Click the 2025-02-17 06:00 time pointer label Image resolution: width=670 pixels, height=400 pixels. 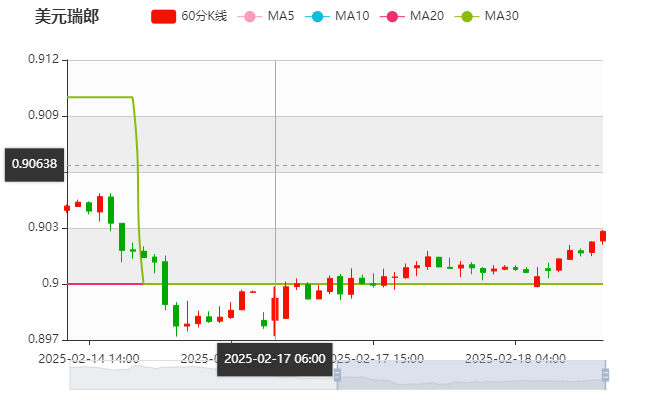coord(274,358)
